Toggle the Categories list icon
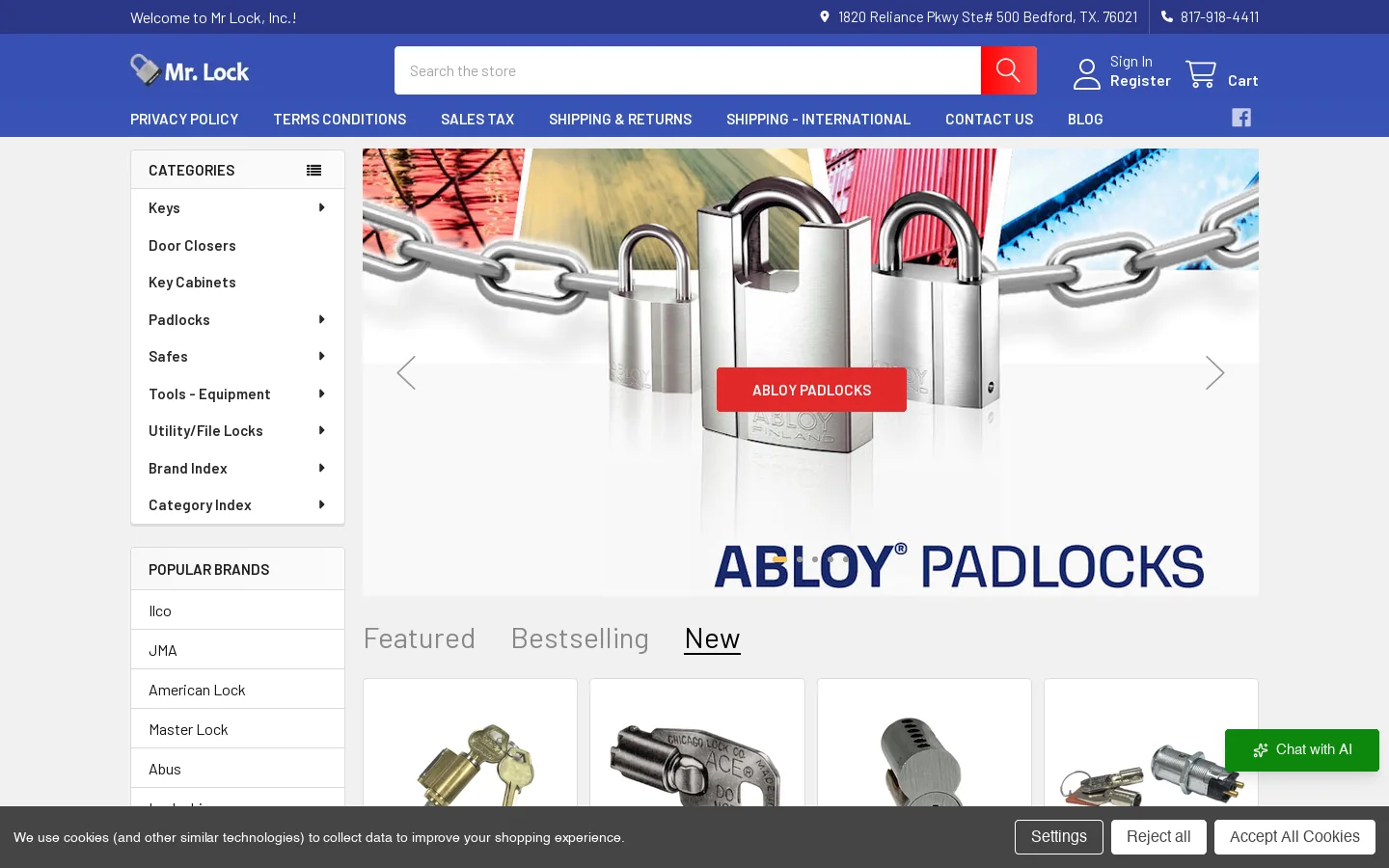Viewport: 1389px width, 868px height. 313,170
